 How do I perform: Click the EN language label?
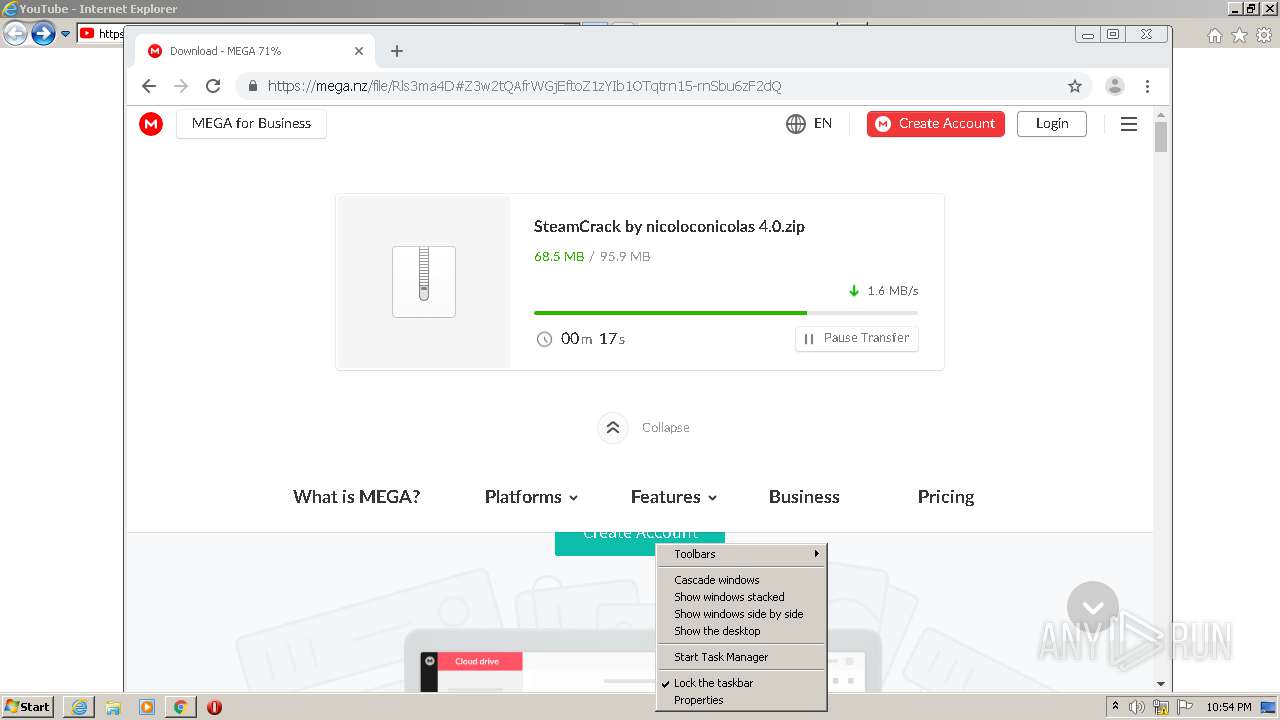point(823,124)
